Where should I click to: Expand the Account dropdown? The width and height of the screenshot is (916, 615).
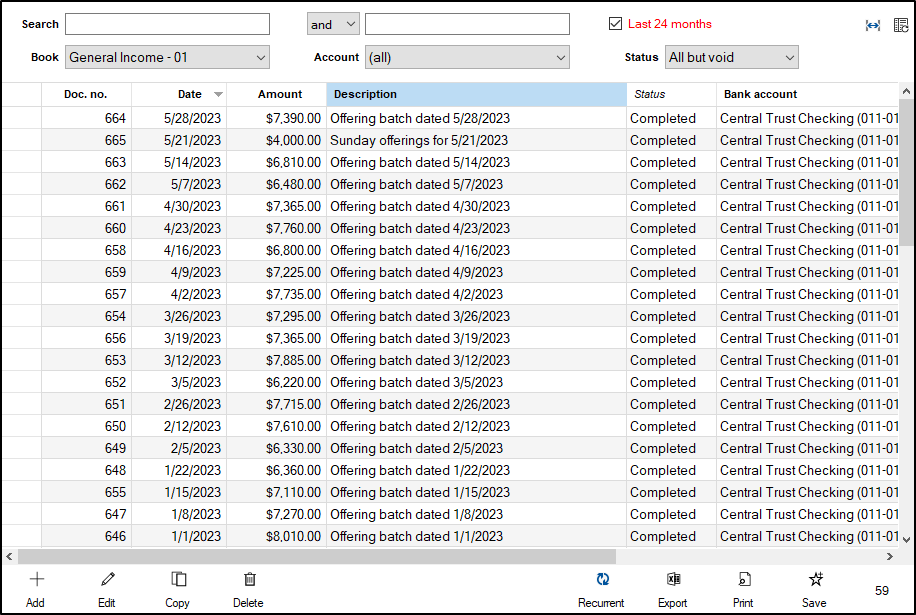(x=467, y=58)
